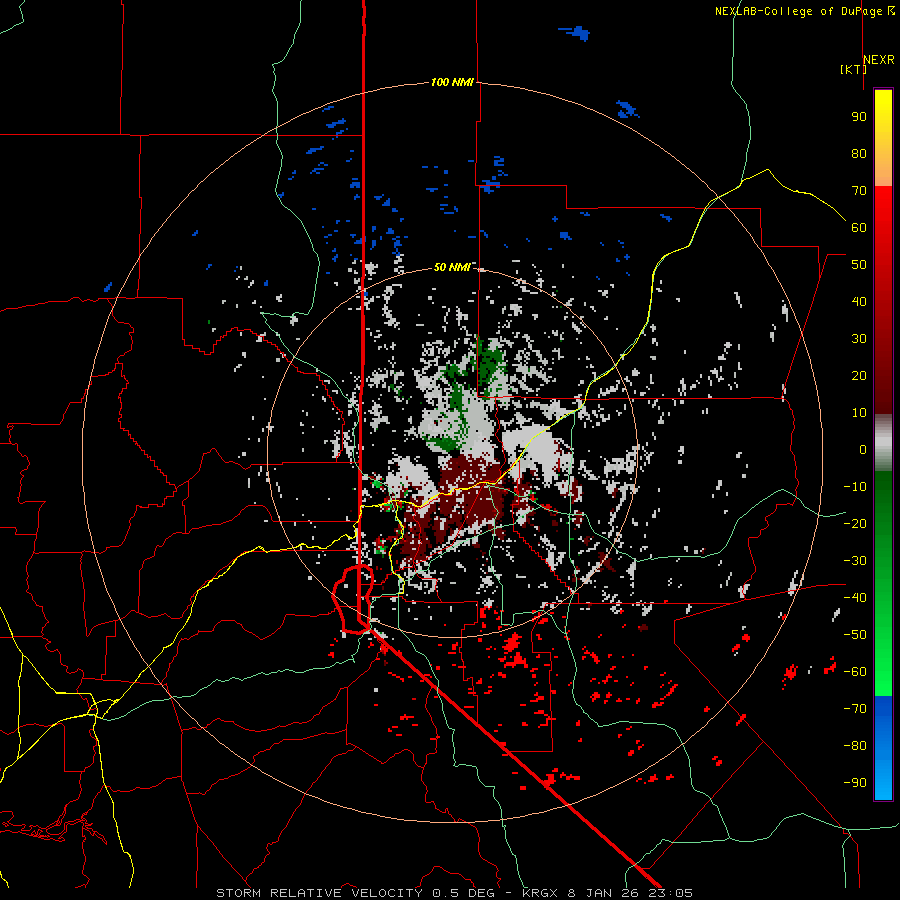The image size is (900, 900).
Task: Click the 40 value on the velocity scale
Action: tap(859, 301)
